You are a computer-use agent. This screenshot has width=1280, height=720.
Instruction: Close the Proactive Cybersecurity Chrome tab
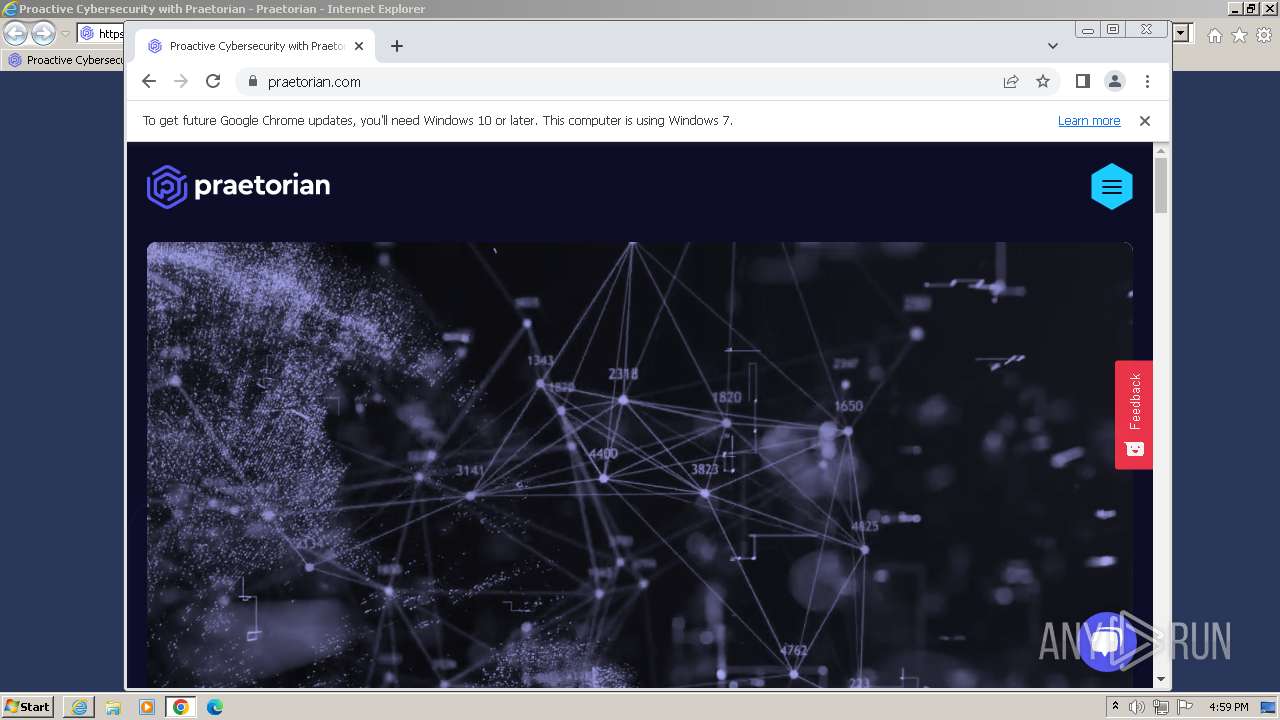[x=359, y=46]
